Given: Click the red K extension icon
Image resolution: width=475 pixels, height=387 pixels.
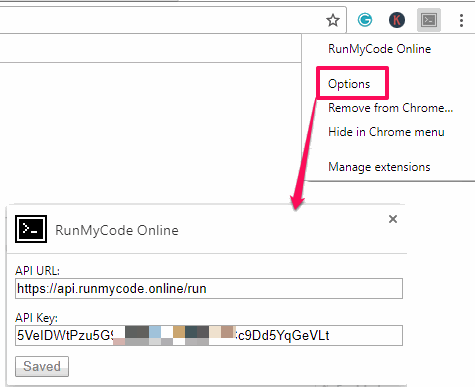Looking at the screenshot, I should pos(397,20).
